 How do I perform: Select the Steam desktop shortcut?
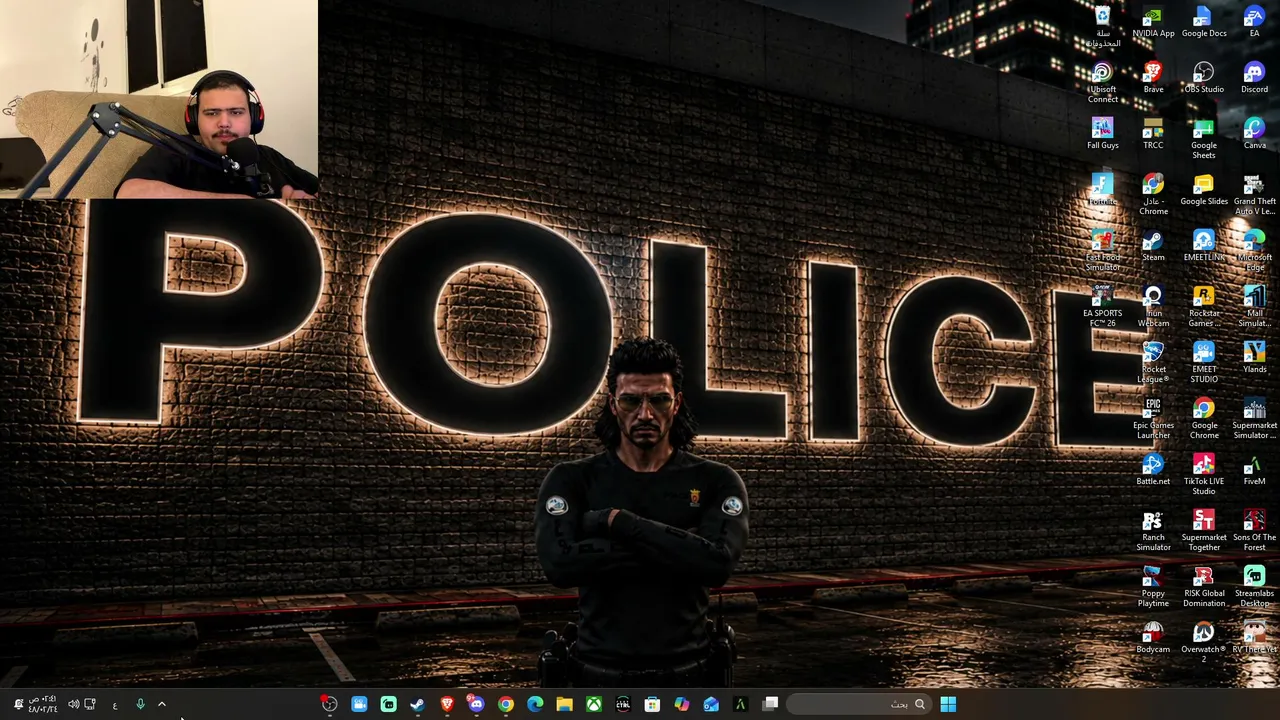tap(1153, 246)
